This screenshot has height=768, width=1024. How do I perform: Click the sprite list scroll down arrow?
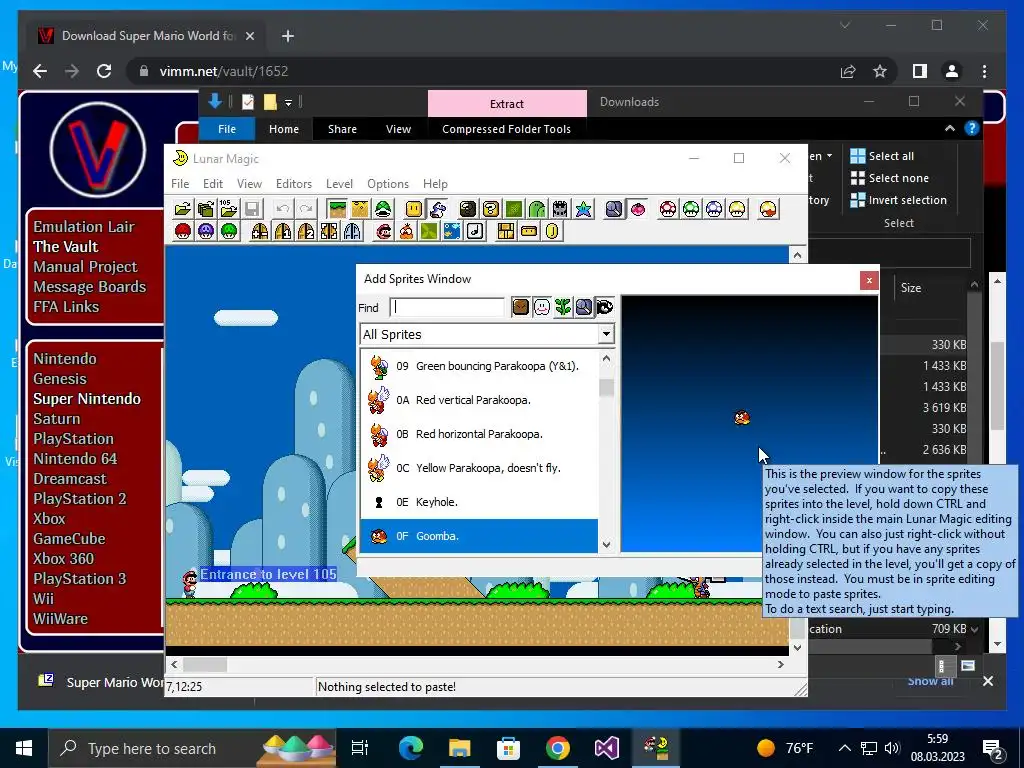pyautogui.click(x=607, y=545)
